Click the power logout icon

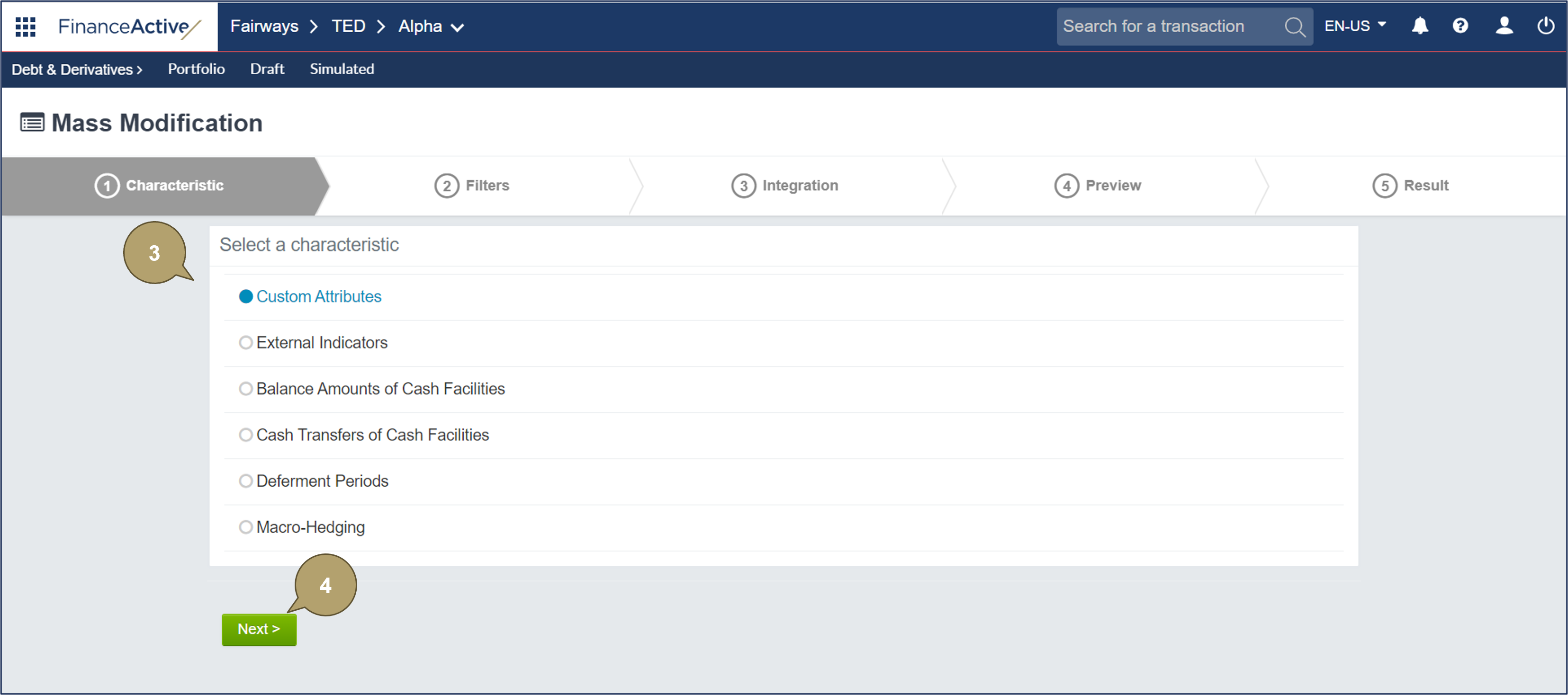1545,26
